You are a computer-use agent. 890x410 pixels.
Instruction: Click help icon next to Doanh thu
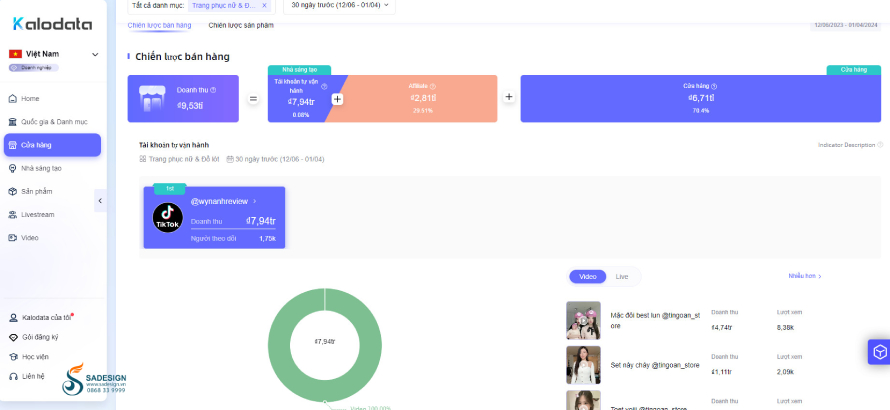coord(213,90)
